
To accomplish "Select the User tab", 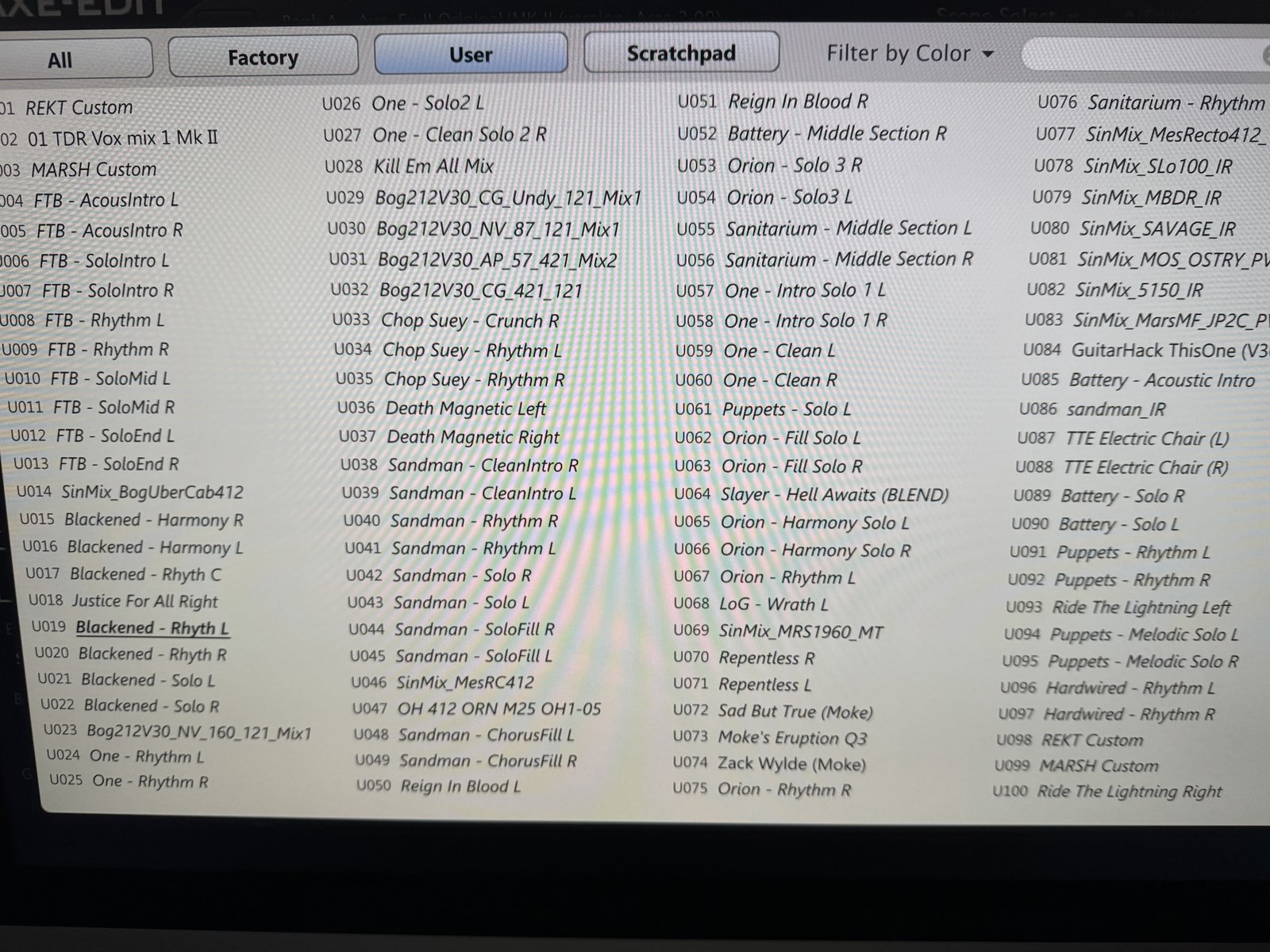I will pos(471,55).
